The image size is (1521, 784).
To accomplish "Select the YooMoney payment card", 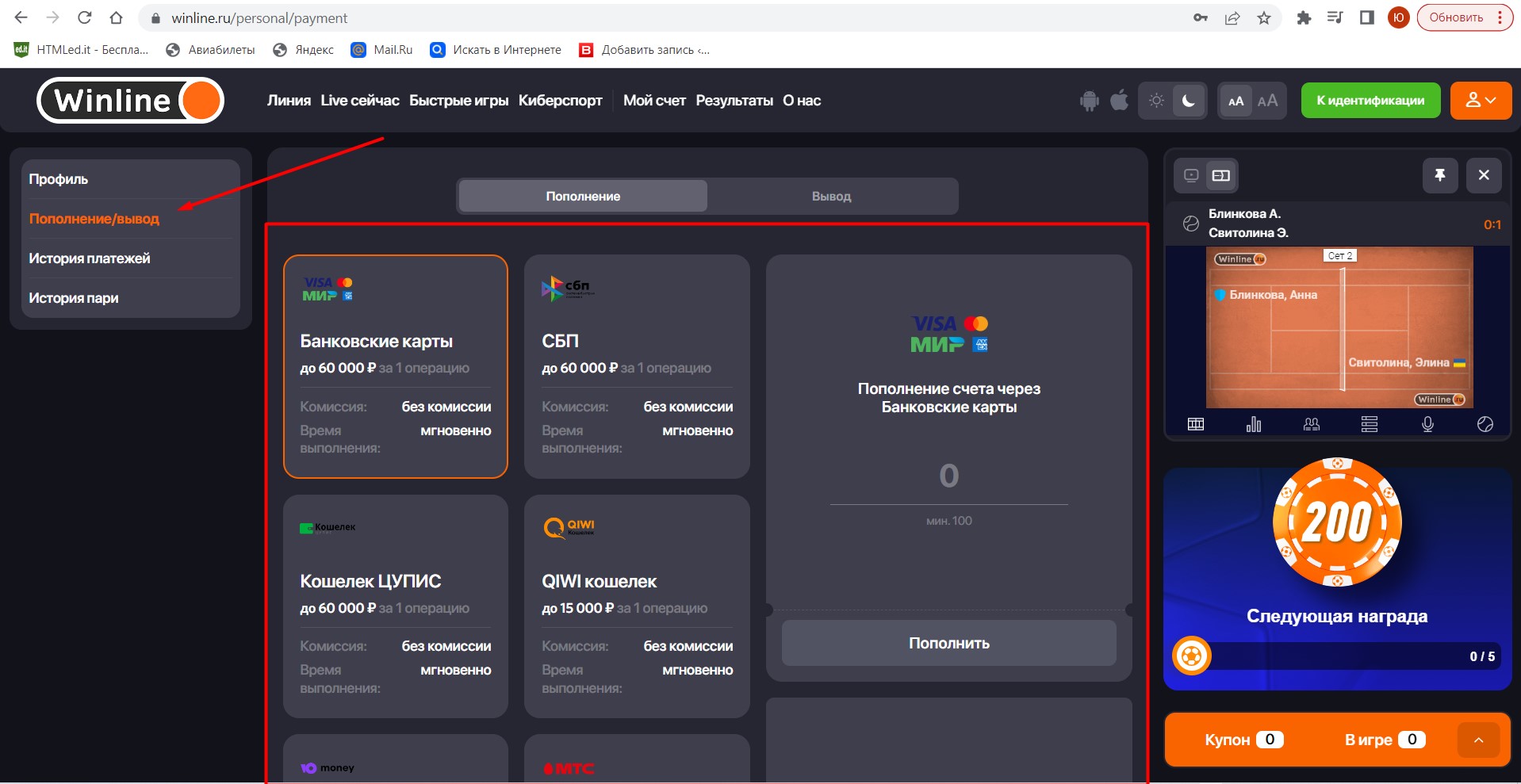I will [396, 759].
